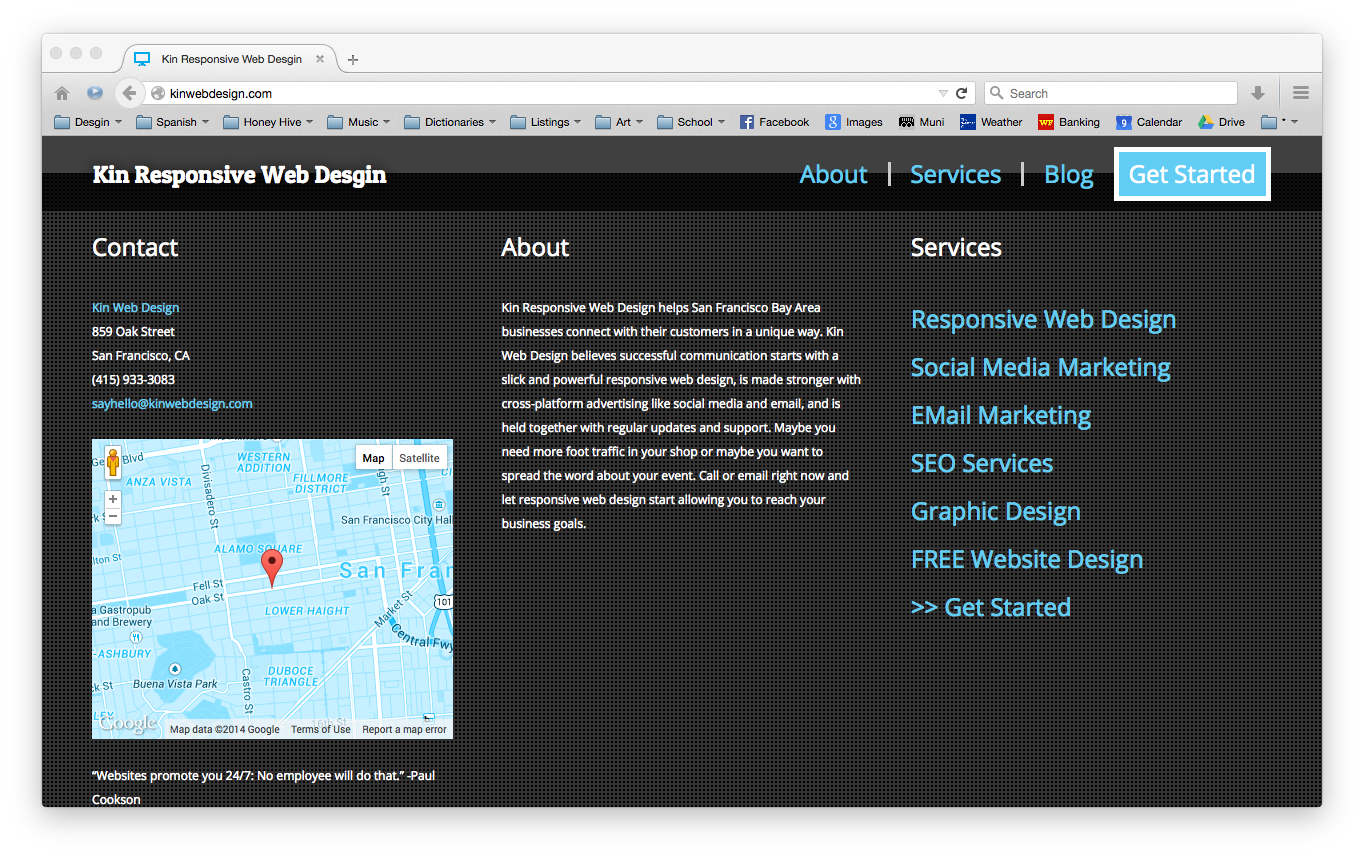The image size is (1364, 857).
Task: Expand the Honey Hive bookmarks folder
Action: point(268,122)
